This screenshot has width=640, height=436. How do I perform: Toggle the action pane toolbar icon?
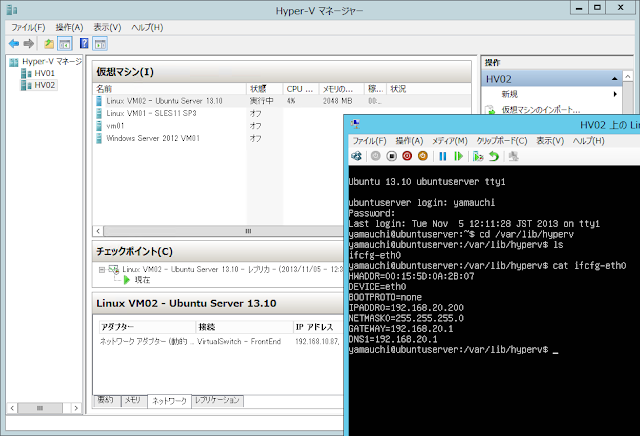click(100, 43)
